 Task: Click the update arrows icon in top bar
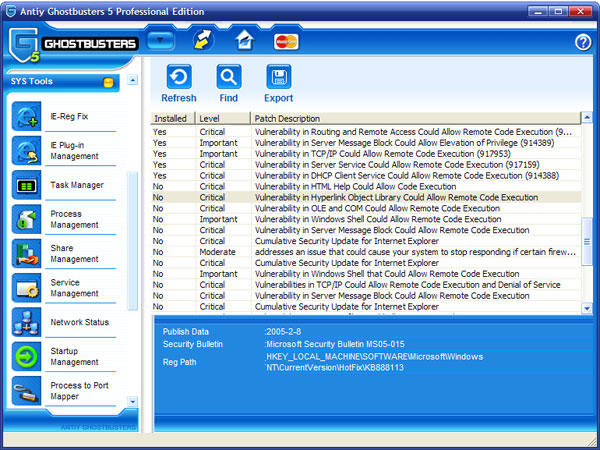pyautogui.click(x=203, y=40)
